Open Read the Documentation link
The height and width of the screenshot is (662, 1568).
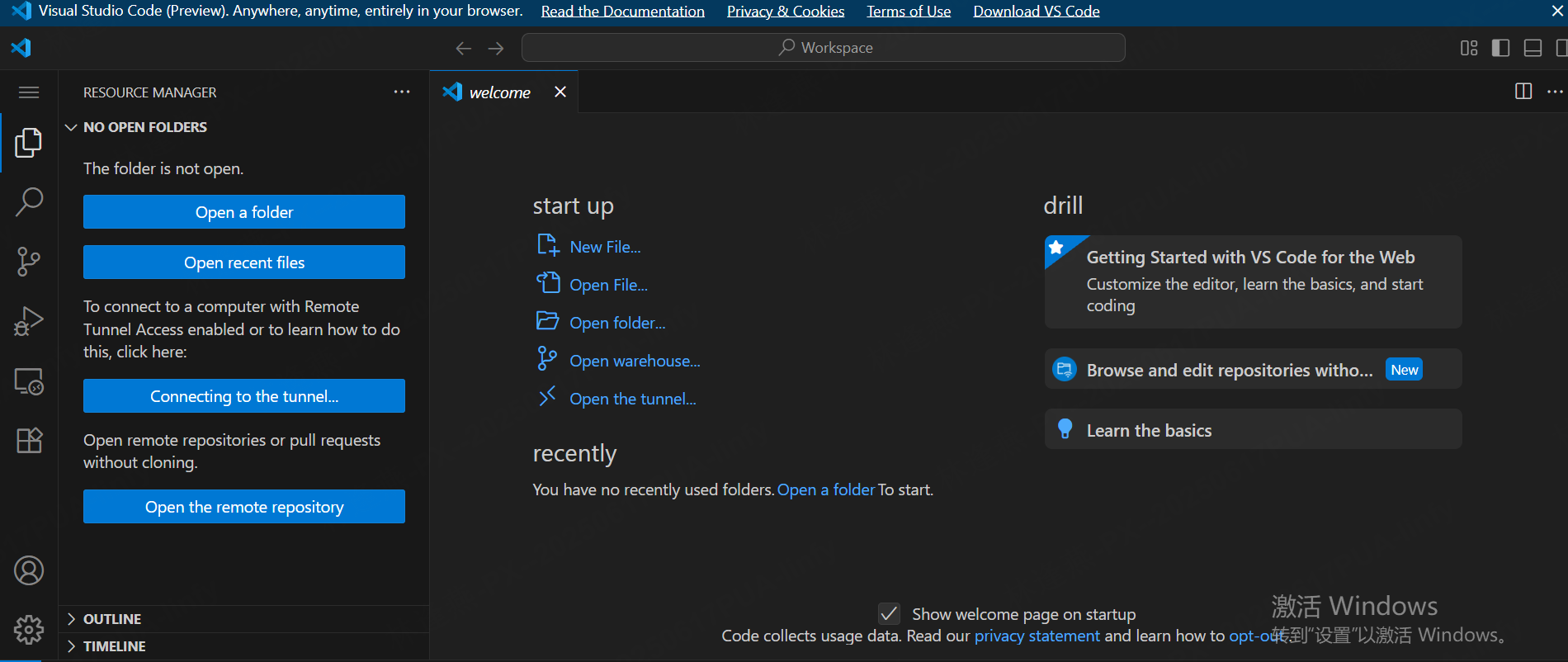[x=623, y=12]
